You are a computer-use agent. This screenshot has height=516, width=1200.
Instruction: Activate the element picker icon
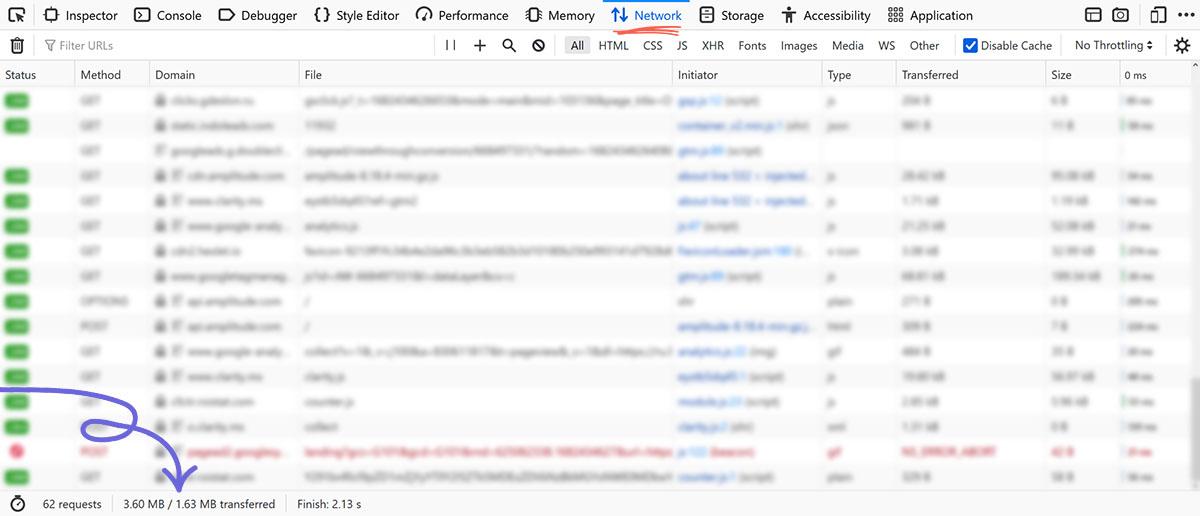pyautogui.click(x=17, y=15)
